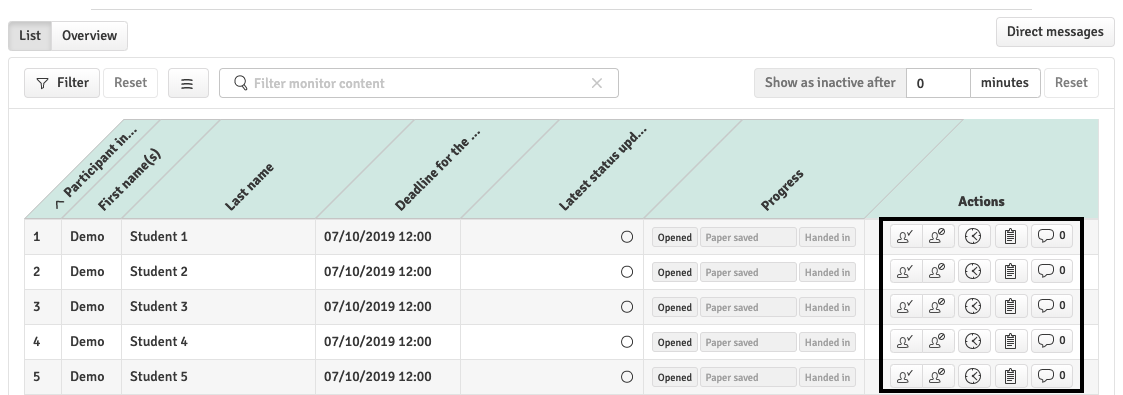Click Student 3 status circle indicator
1123x395 pixels.
coord(627,307)
